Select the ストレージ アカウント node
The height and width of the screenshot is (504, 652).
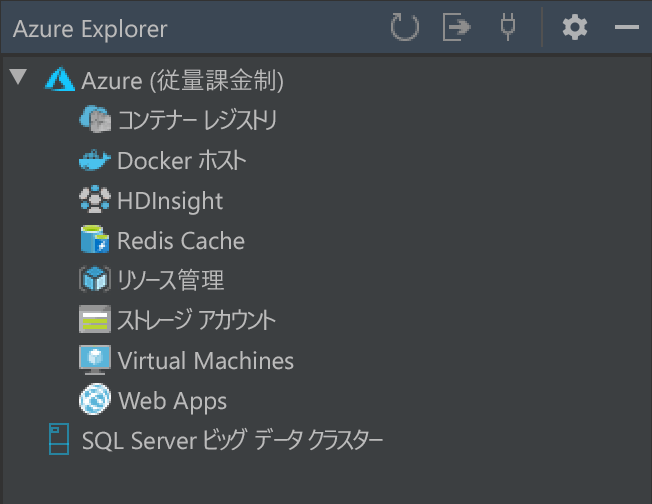[x=197, y=320]
